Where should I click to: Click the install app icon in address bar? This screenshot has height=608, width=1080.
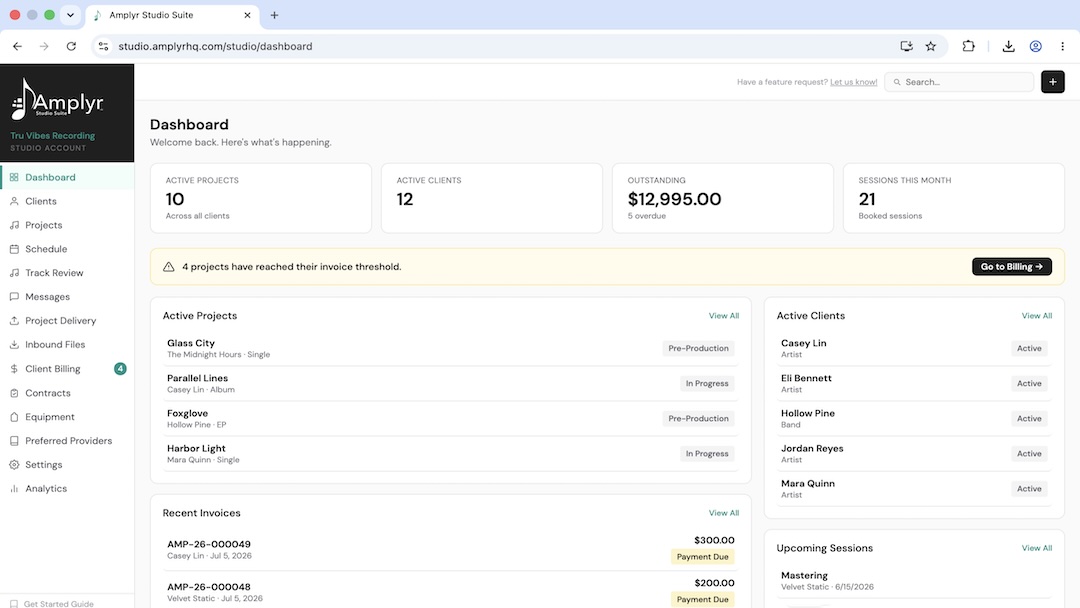(906, 46)
